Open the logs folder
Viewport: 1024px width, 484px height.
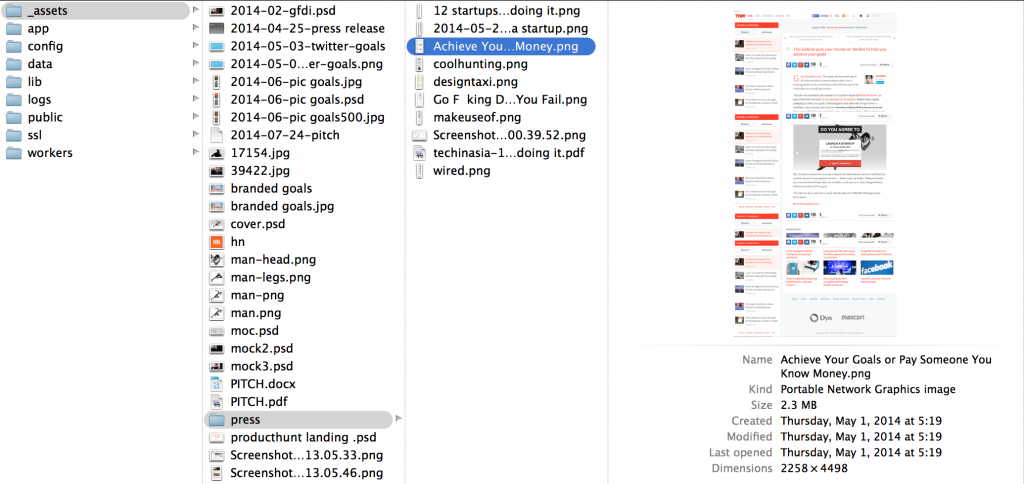pos(39,100)
